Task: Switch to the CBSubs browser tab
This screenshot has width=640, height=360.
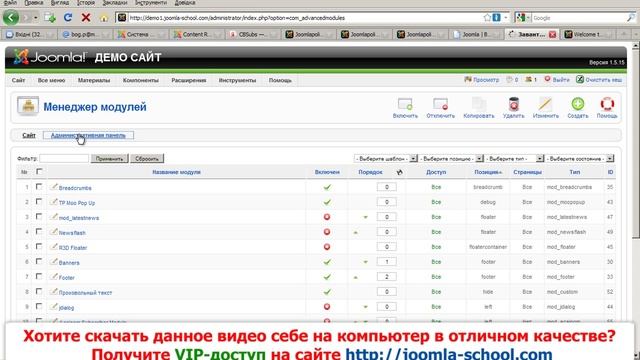Action: click(x=252, y=34)
